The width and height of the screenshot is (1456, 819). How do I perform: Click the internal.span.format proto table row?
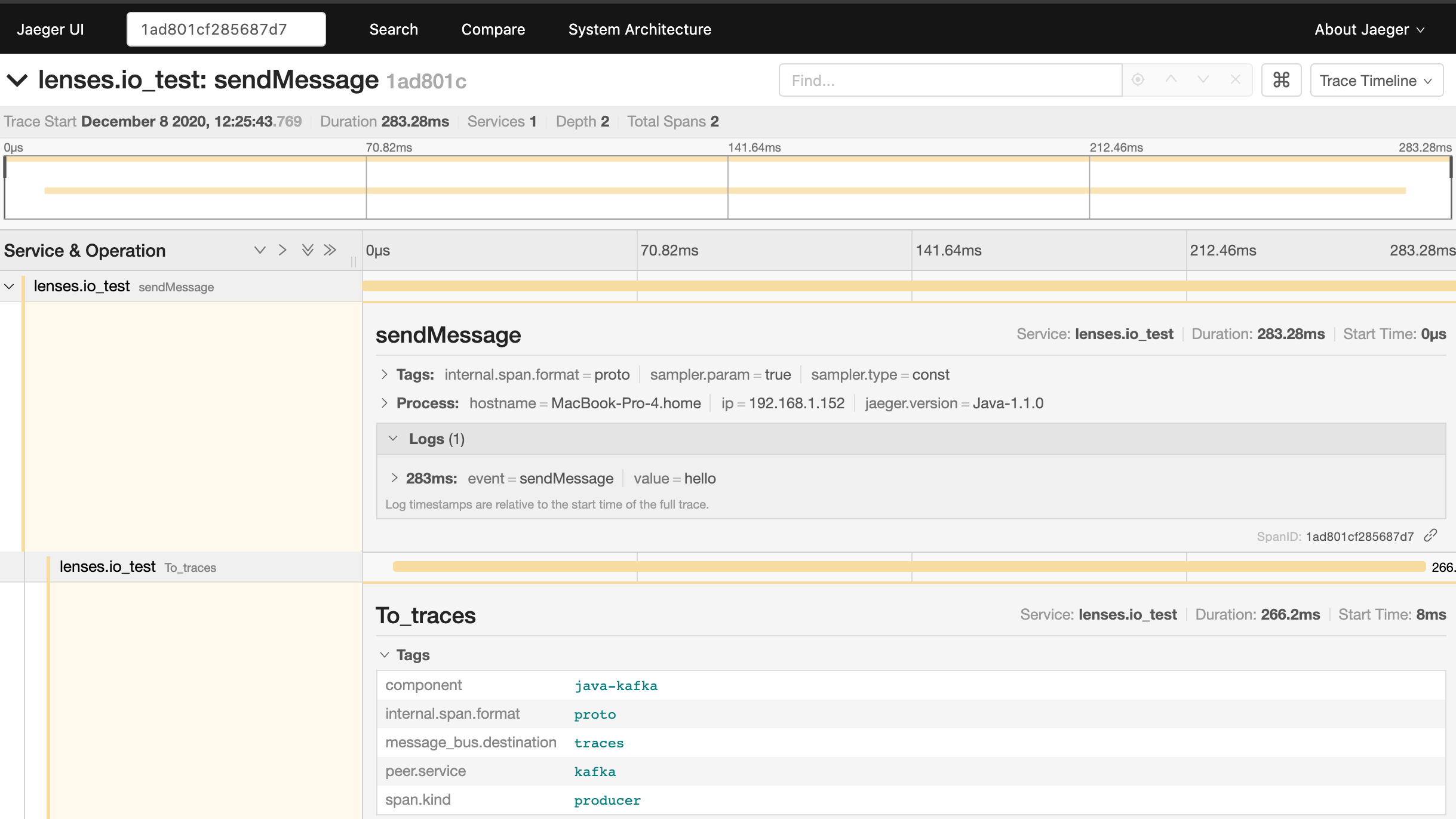click(x=911, y=714)
